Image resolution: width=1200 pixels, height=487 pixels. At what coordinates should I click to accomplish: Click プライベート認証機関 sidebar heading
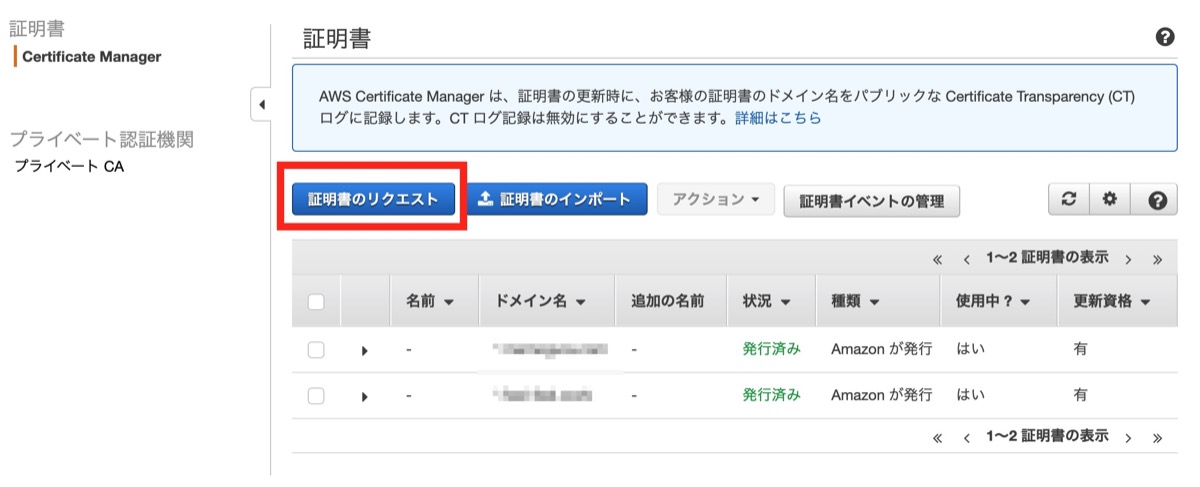[101, 139]
